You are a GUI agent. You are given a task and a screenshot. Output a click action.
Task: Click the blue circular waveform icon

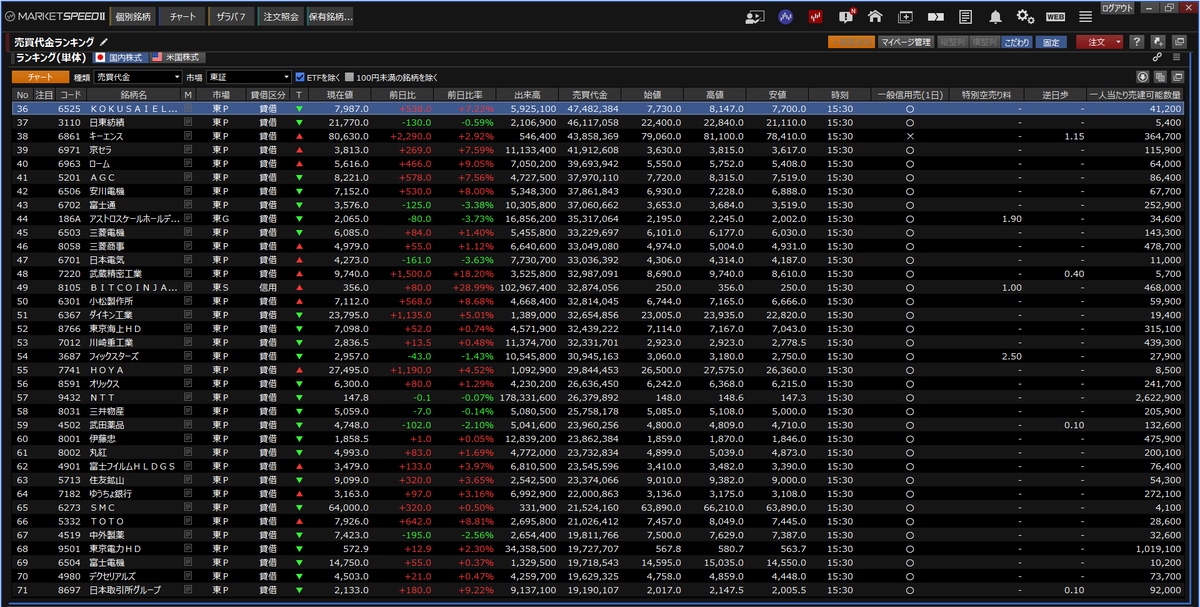(x=786, y=17)
